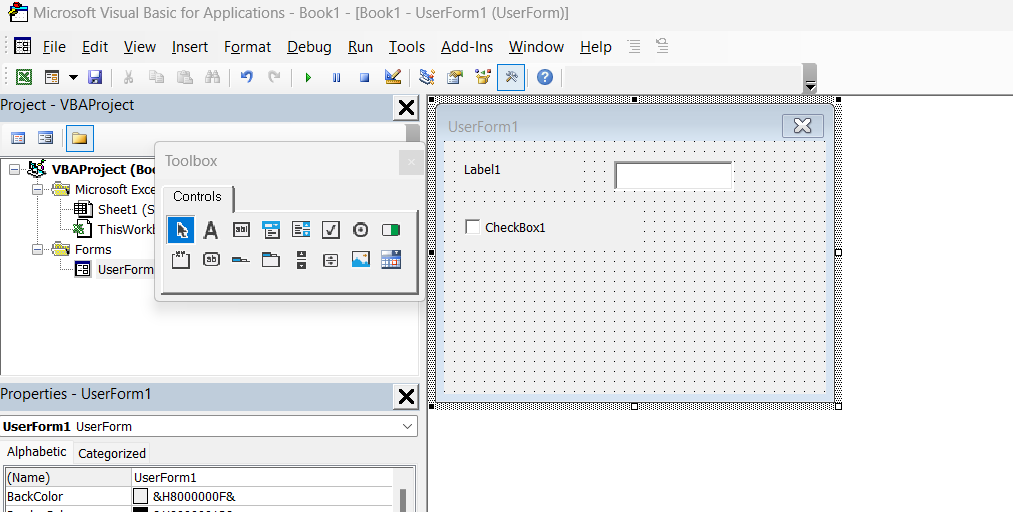Image resolution: width=1013 pixels, height=512 pixels.
Task: Open the Format menu
Action: coord(247,47)
